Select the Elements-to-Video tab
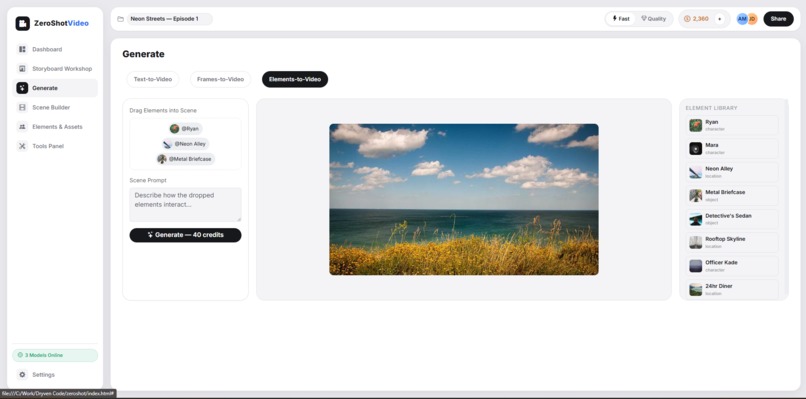Screen dimensions: 806x399 pos(295,79)
